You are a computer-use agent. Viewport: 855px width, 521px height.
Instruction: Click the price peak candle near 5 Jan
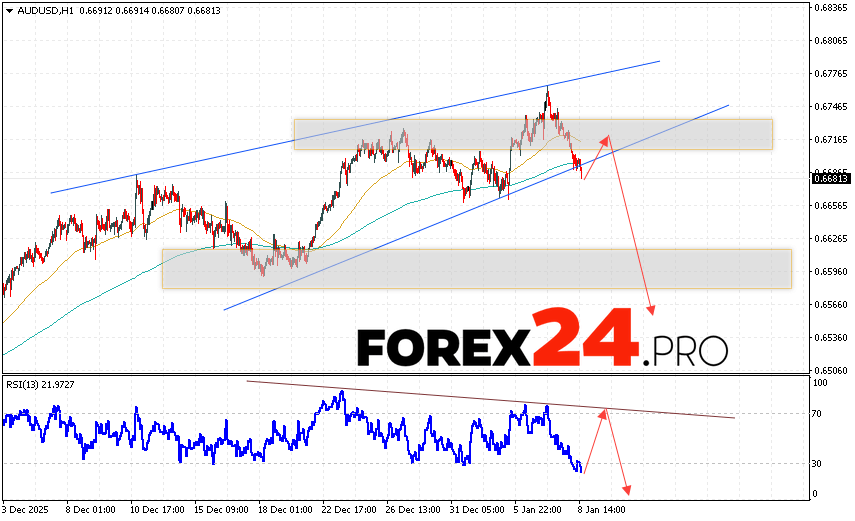pos(547,92)
